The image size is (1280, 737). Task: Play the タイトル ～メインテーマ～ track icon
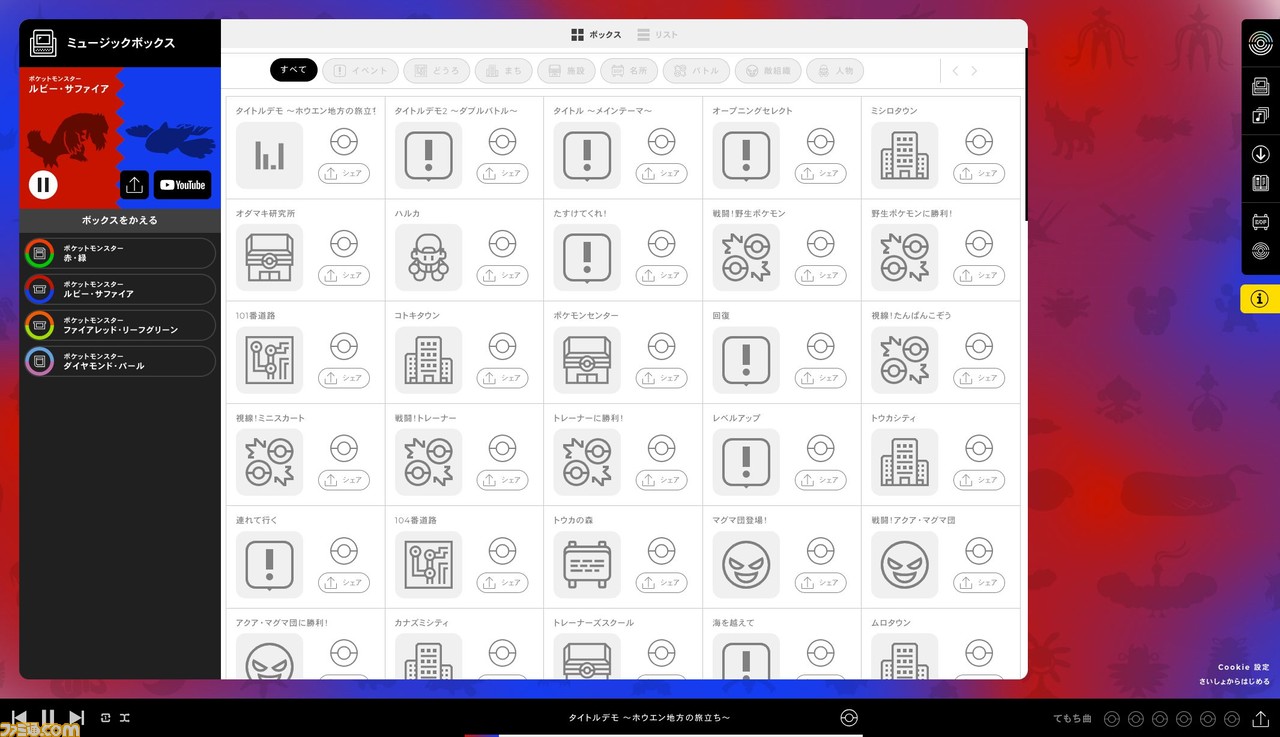pos(587,155)
